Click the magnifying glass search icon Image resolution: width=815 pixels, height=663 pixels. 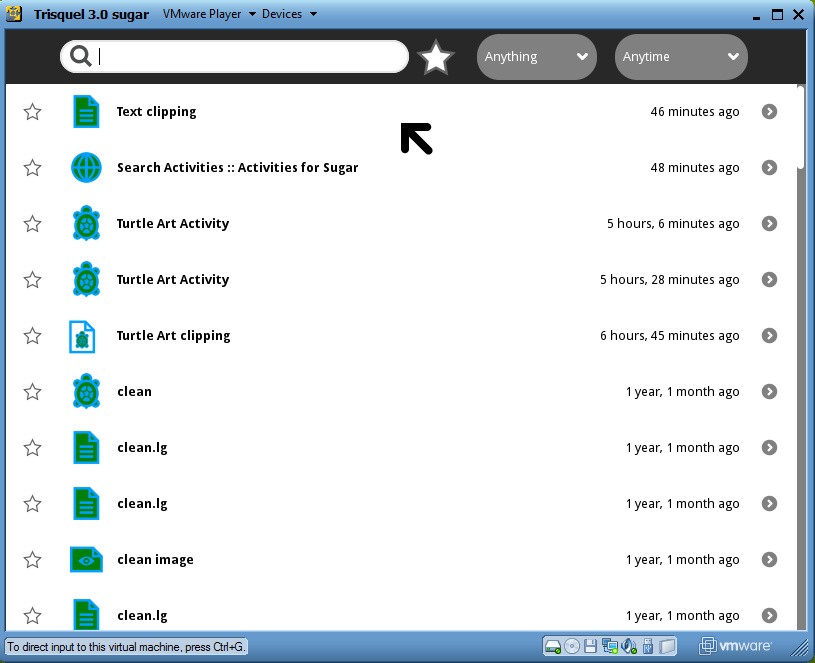pyautogui.click(x=81, y=57)
